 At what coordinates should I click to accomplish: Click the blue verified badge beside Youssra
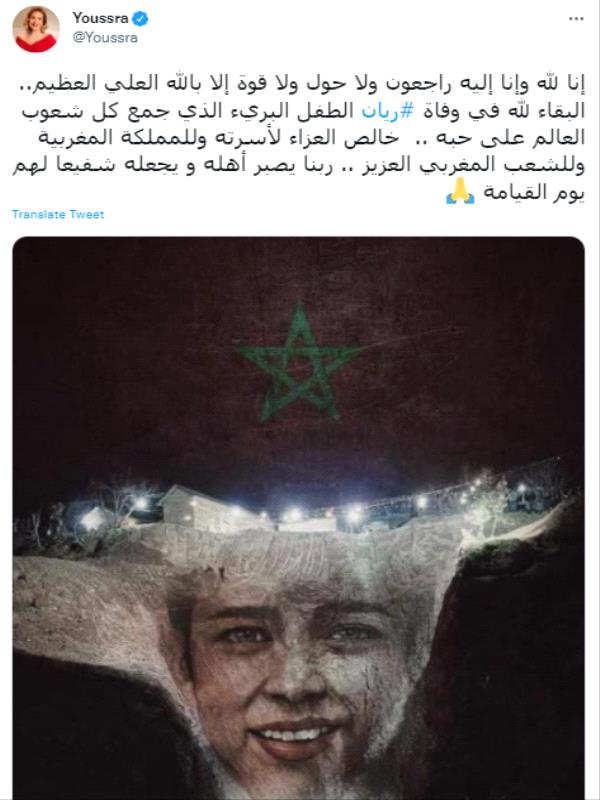(x=140, y=19)
